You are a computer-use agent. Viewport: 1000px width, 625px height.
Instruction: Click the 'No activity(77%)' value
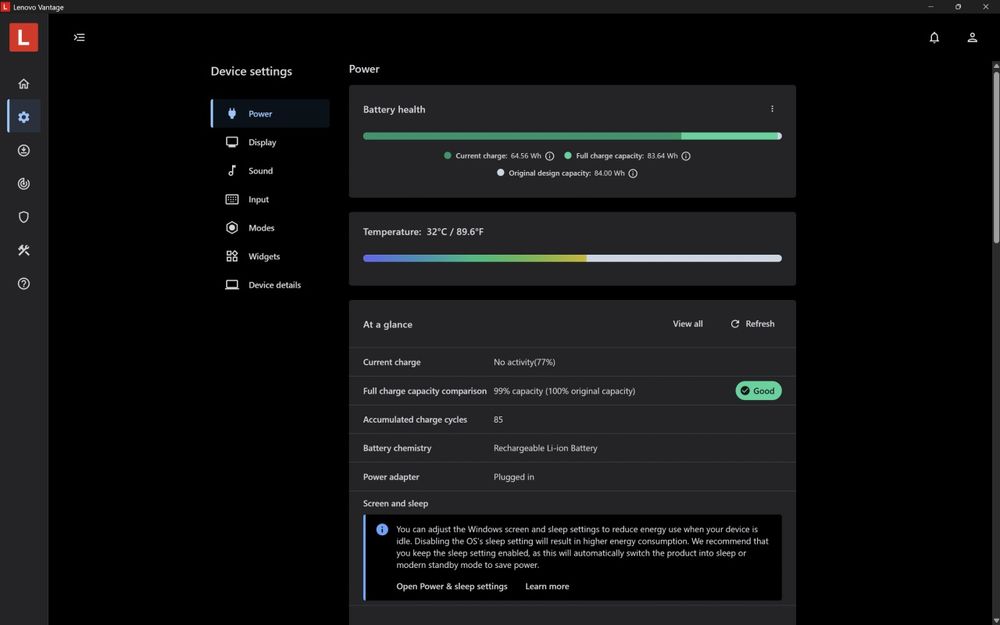[x=524, y=362]
